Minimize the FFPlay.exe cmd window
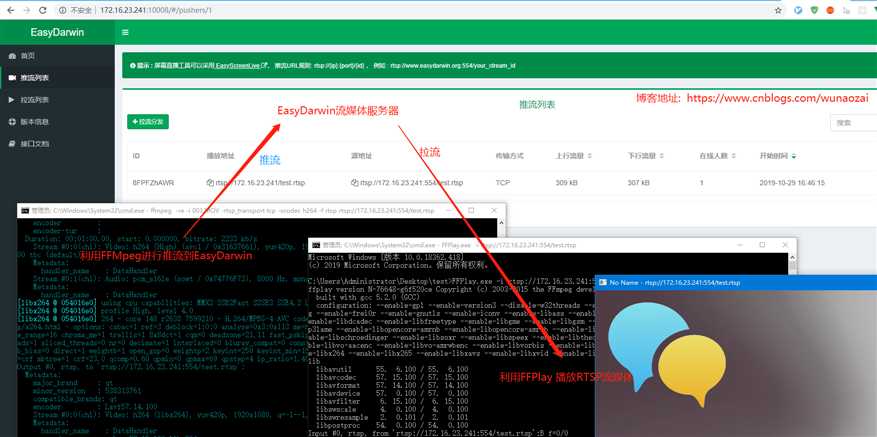 point(739,245)
